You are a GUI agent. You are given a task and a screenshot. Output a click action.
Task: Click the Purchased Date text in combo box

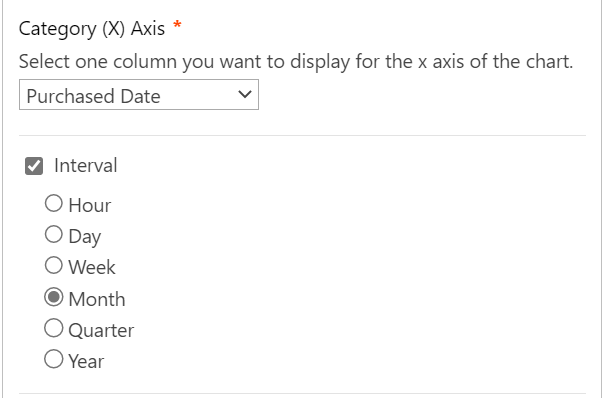(x=93, y=96)
